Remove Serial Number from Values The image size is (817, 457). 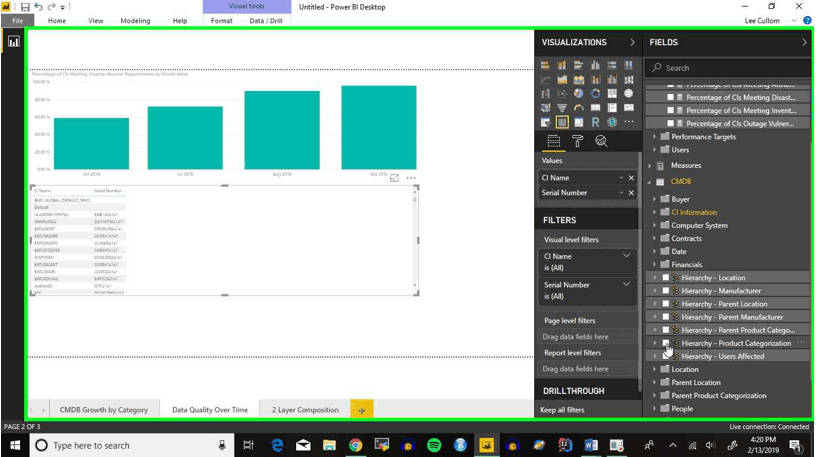[x=631, y=193]
